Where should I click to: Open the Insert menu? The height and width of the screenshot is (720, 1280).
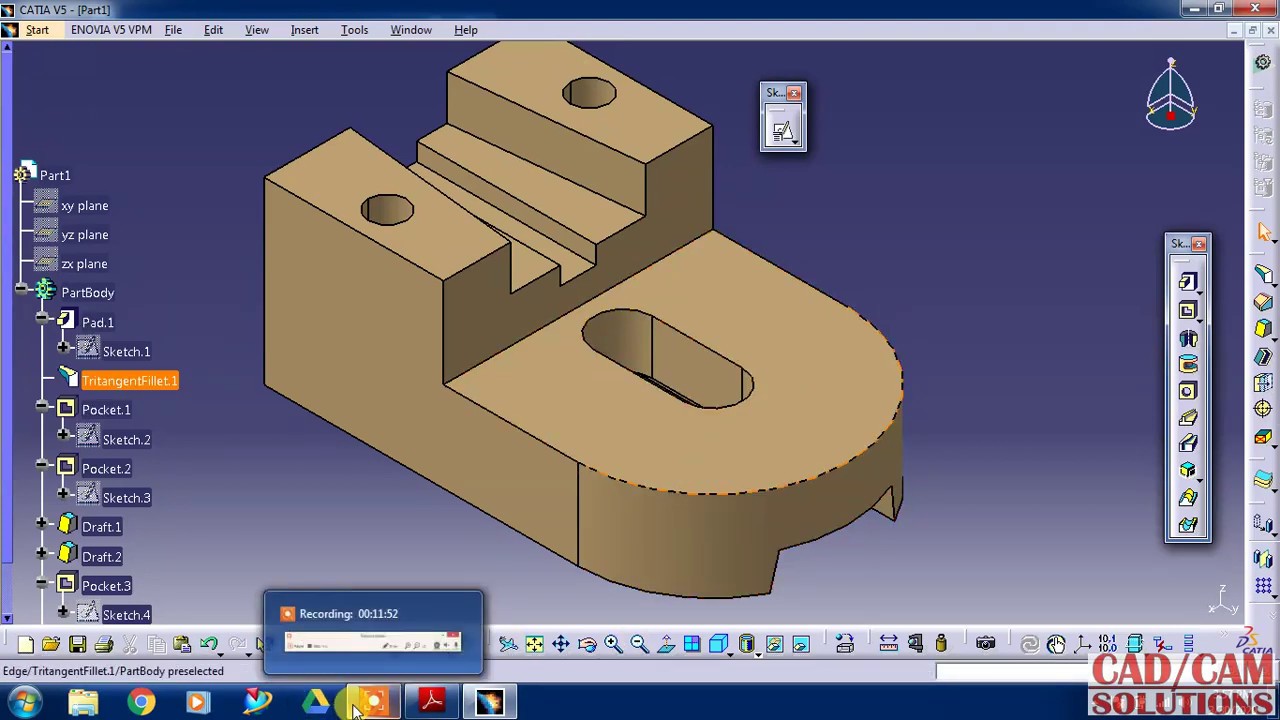click(x=304, y=30)
